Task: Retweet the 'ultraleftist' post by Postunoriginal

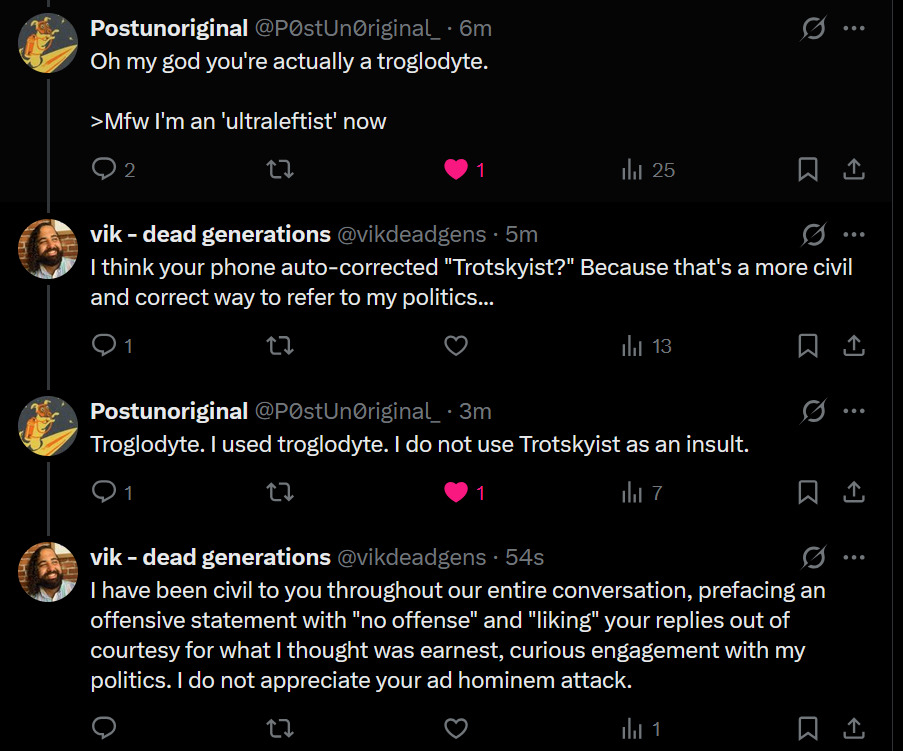Action: 281,170
